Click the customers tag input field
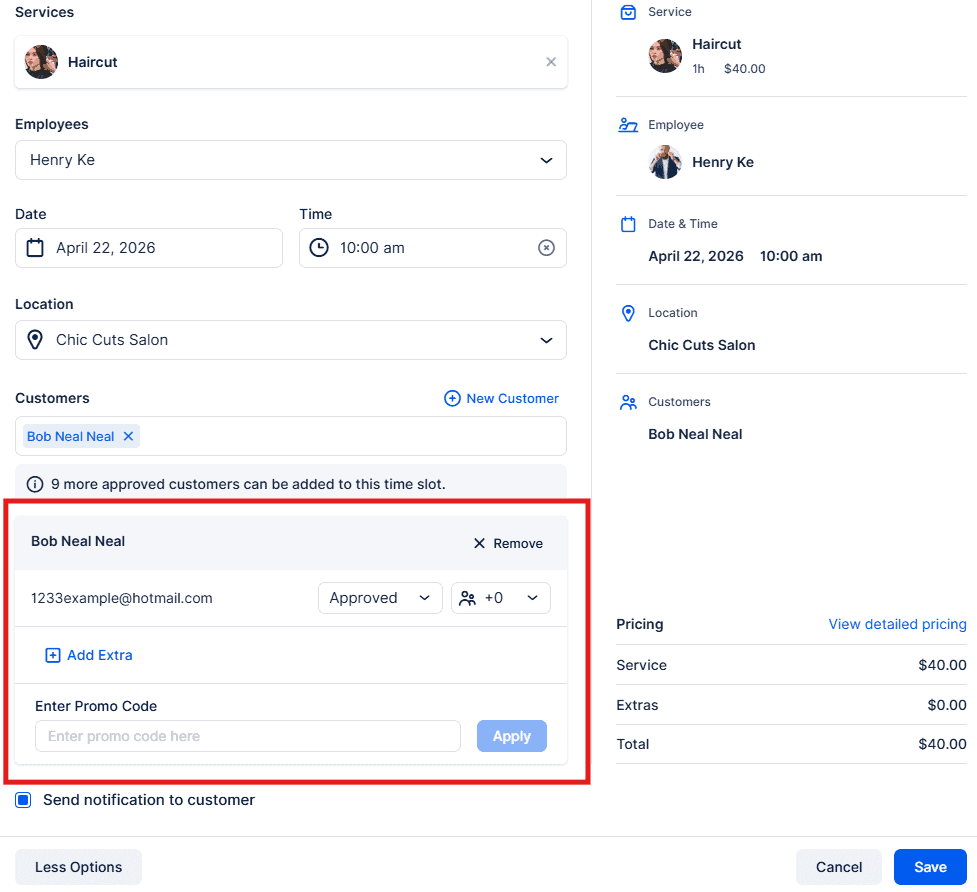 pyautogui.click(x=290, y=436)
